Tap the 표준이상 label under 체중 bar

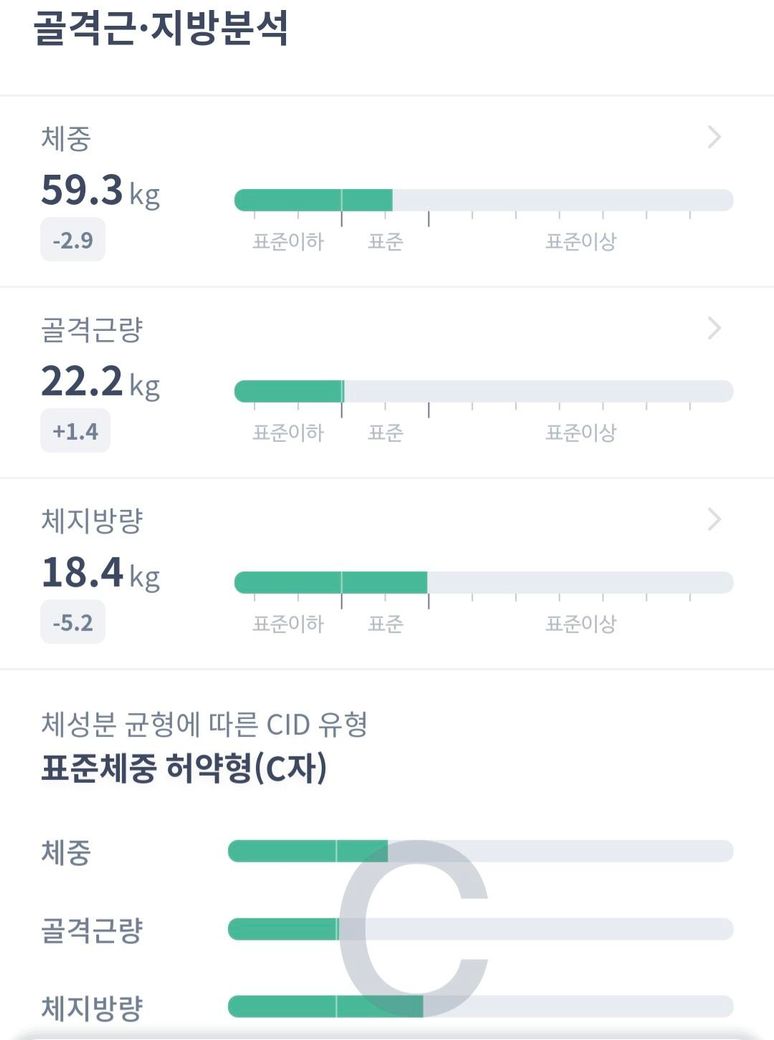point(580,242)
